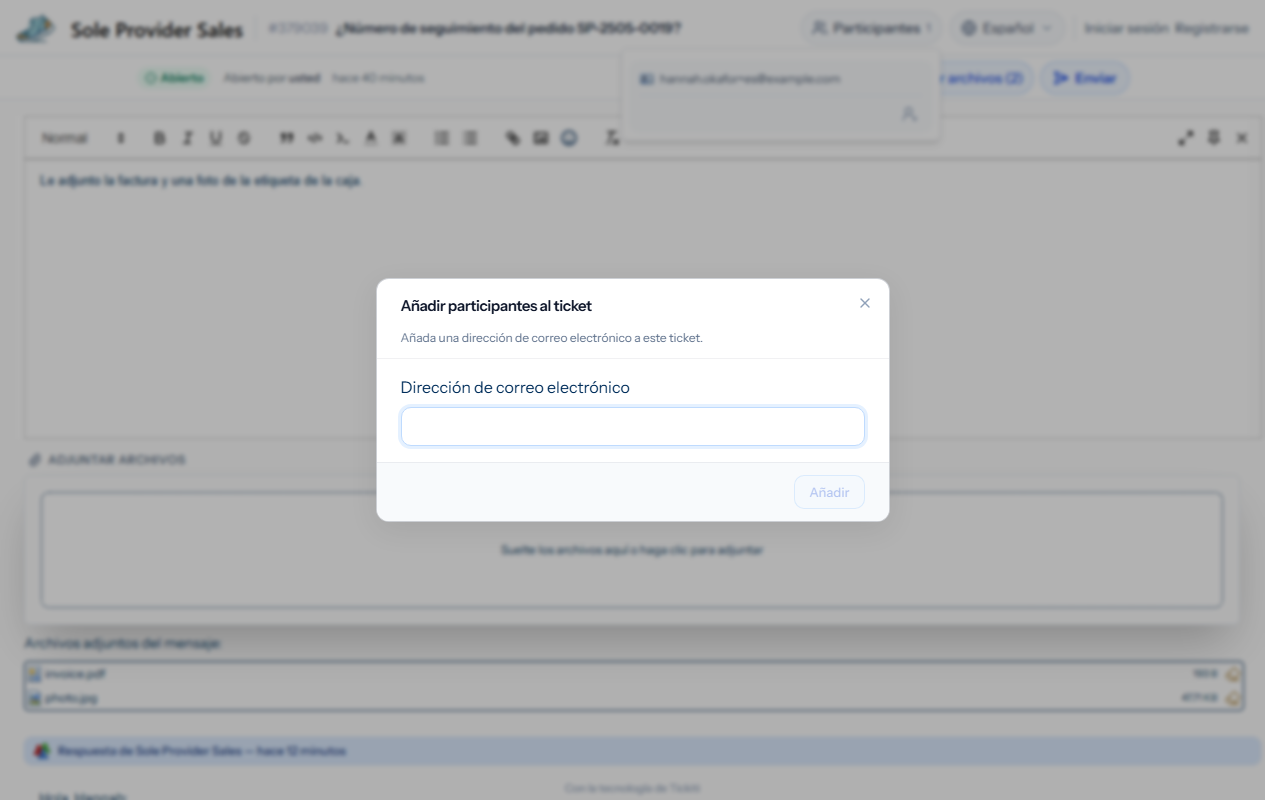Clear text formatting in editor toolbar

coord(613,138)
